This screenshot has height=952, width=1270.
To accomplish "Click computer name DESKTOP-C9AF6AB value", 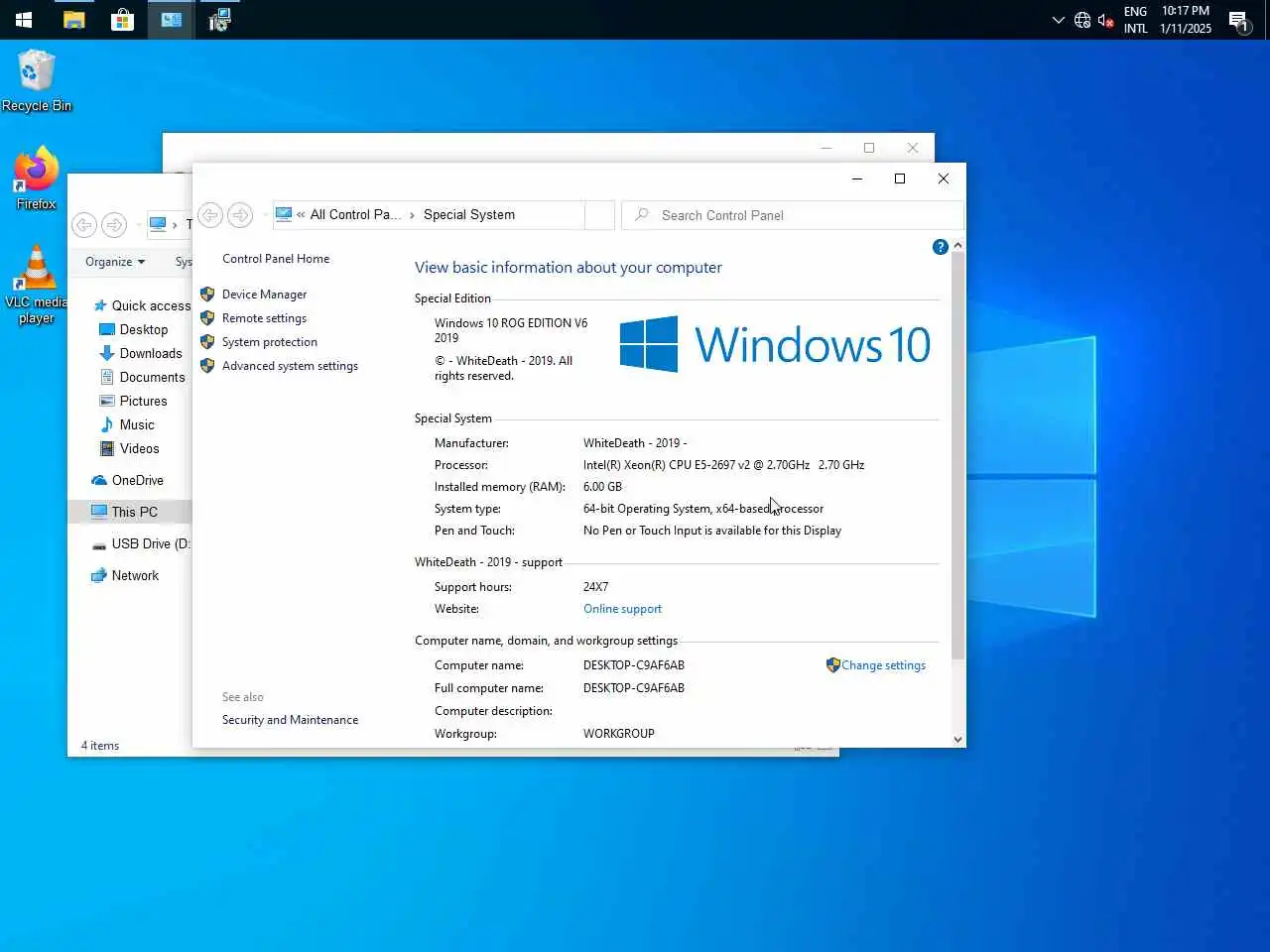I will pos(634,665).
